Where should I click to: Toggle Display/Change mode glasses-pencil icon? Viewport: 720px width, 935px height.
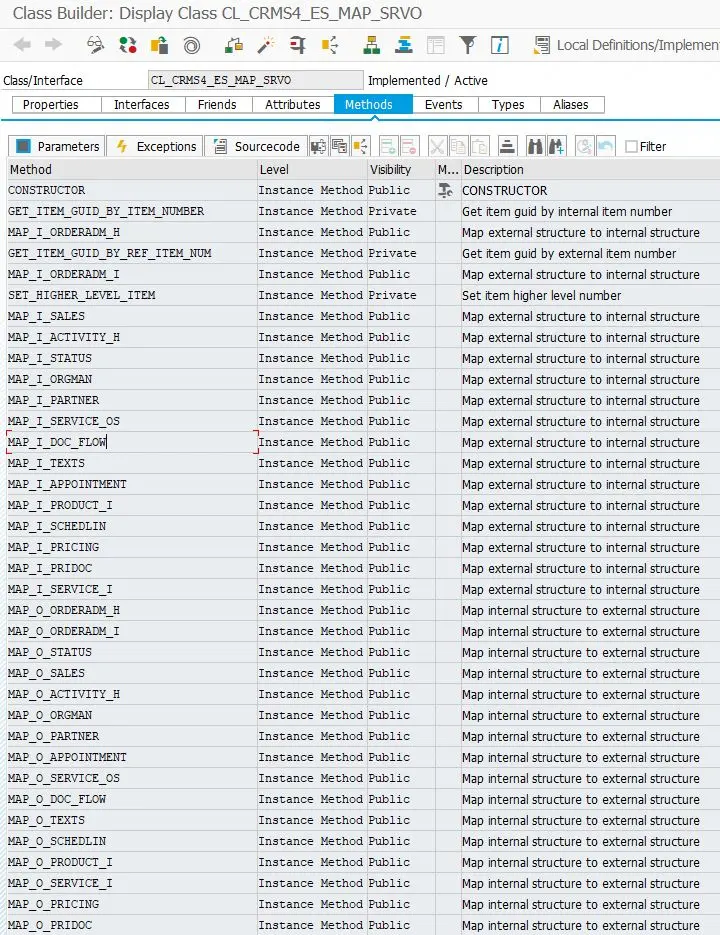95,45
